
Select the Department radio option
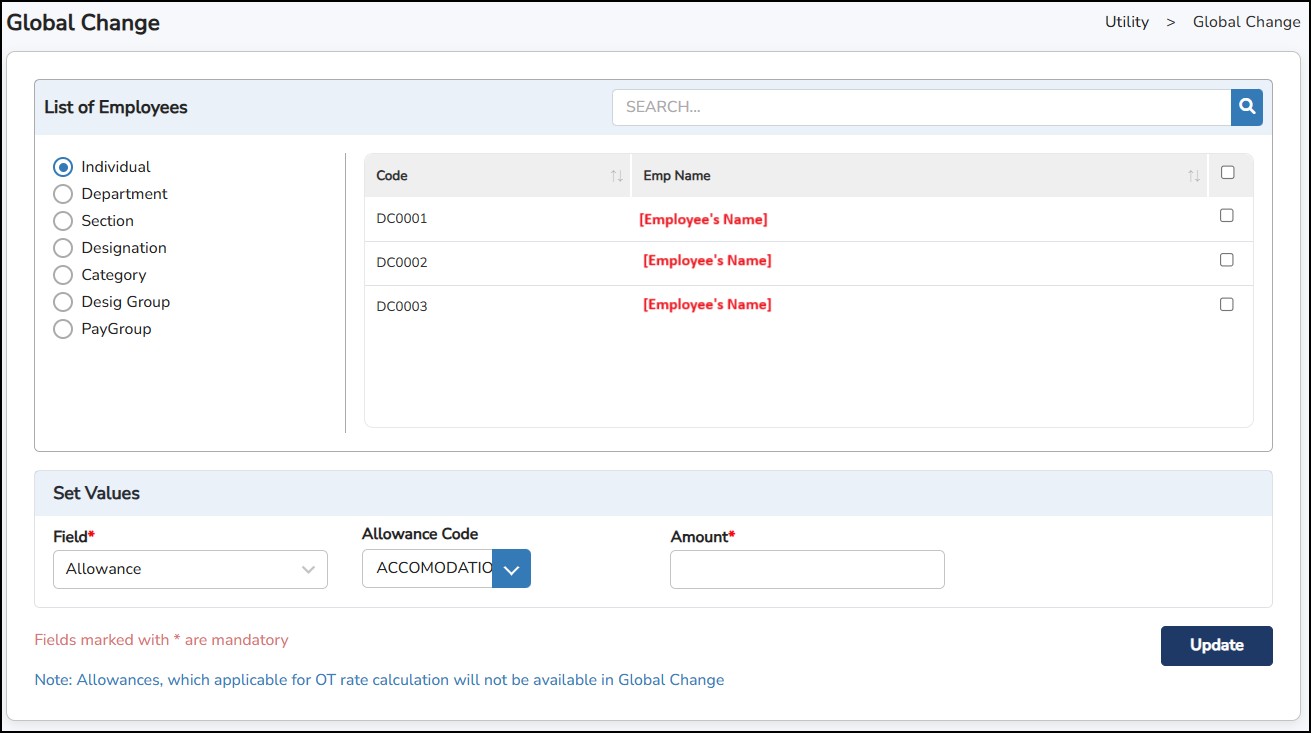click(x=63, y=194)
